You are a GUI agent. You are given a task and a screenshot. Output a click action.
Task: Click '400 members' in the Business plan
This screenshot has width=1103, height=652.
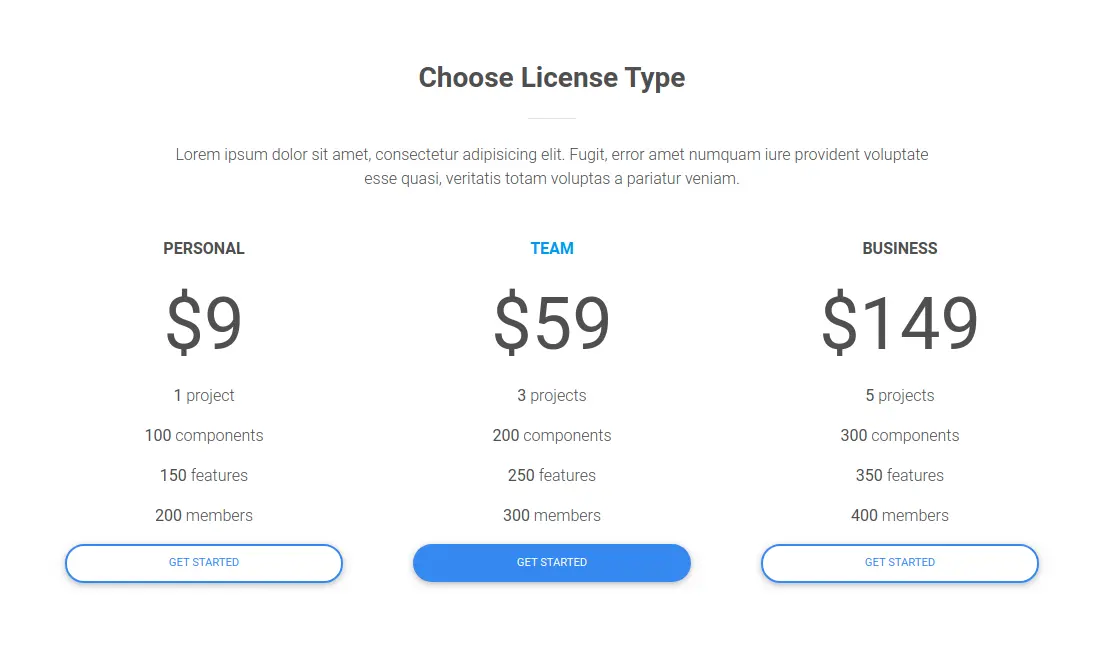[899, 516]
